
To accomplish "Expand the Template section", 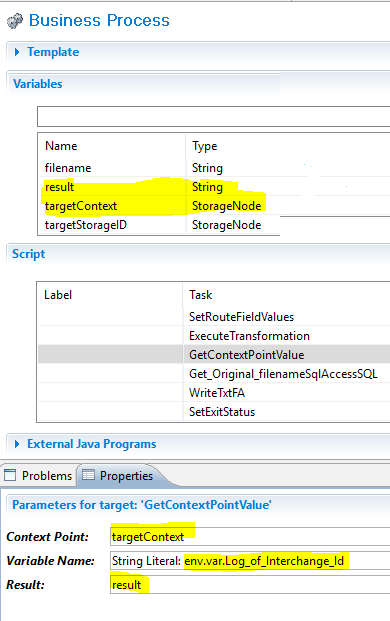I will (x=17, y=52).
